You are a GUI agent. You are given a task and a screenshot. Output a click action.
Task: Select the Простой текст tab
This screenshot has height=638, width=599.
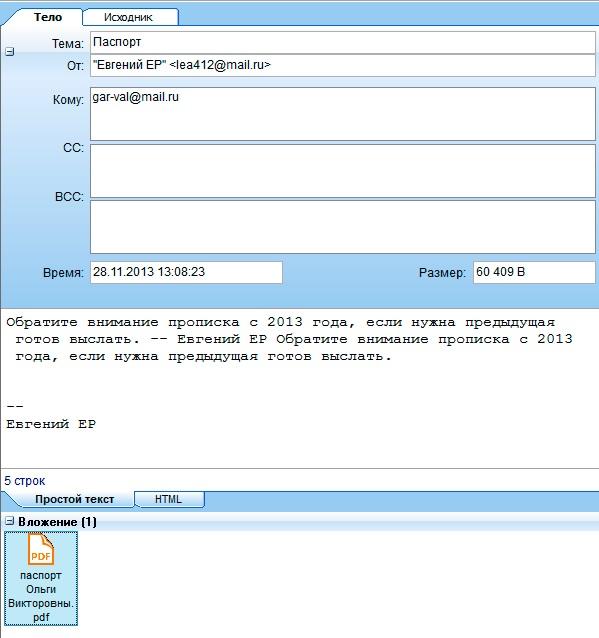pyautogui.click(x=74, y=499)
